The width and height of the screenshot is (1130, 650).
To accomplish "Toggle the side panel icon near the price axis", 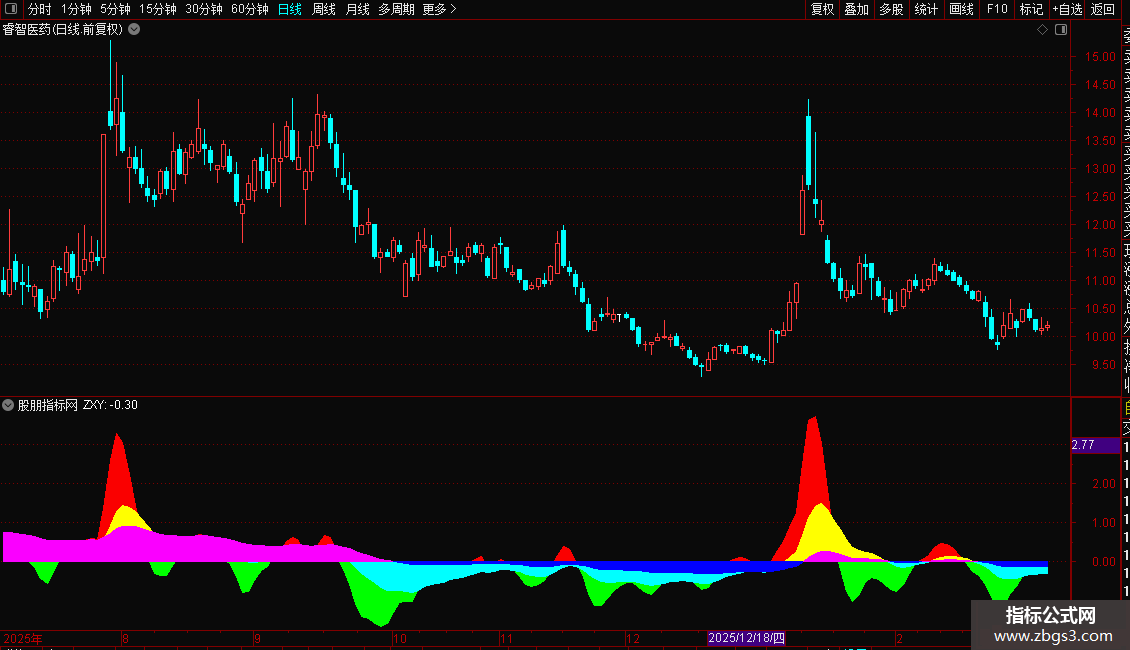I will (x=1061, y=30).
